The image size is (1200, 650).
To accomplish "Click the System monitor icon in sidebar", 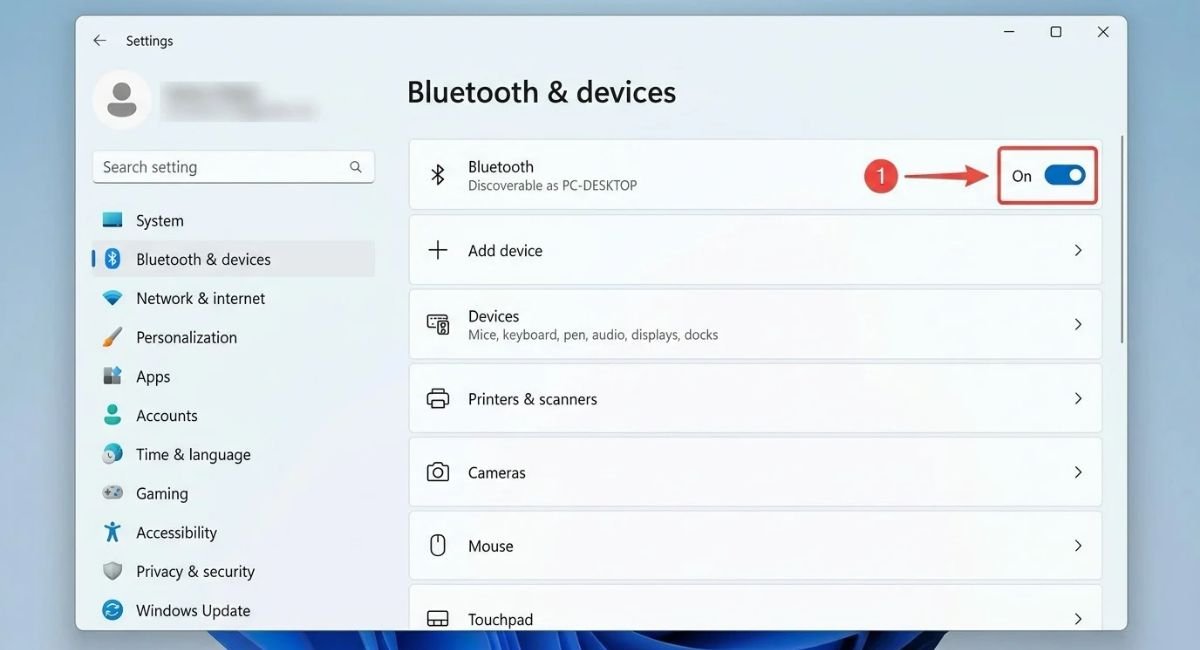I will click(x=113, y=220).
